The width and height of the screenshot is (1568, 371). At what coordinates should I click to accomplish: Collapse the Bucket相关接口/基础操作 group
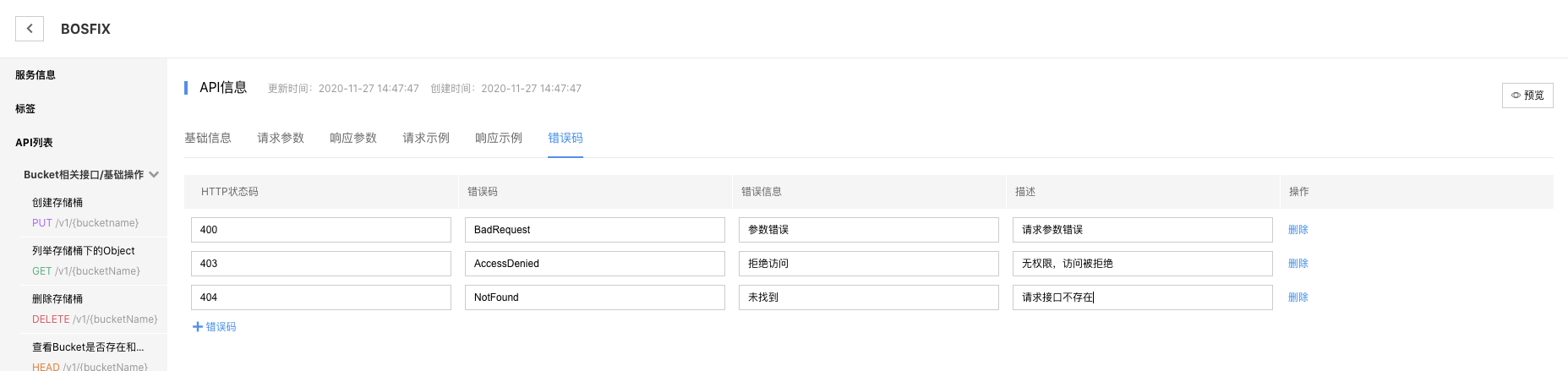(x=154, y=175)
